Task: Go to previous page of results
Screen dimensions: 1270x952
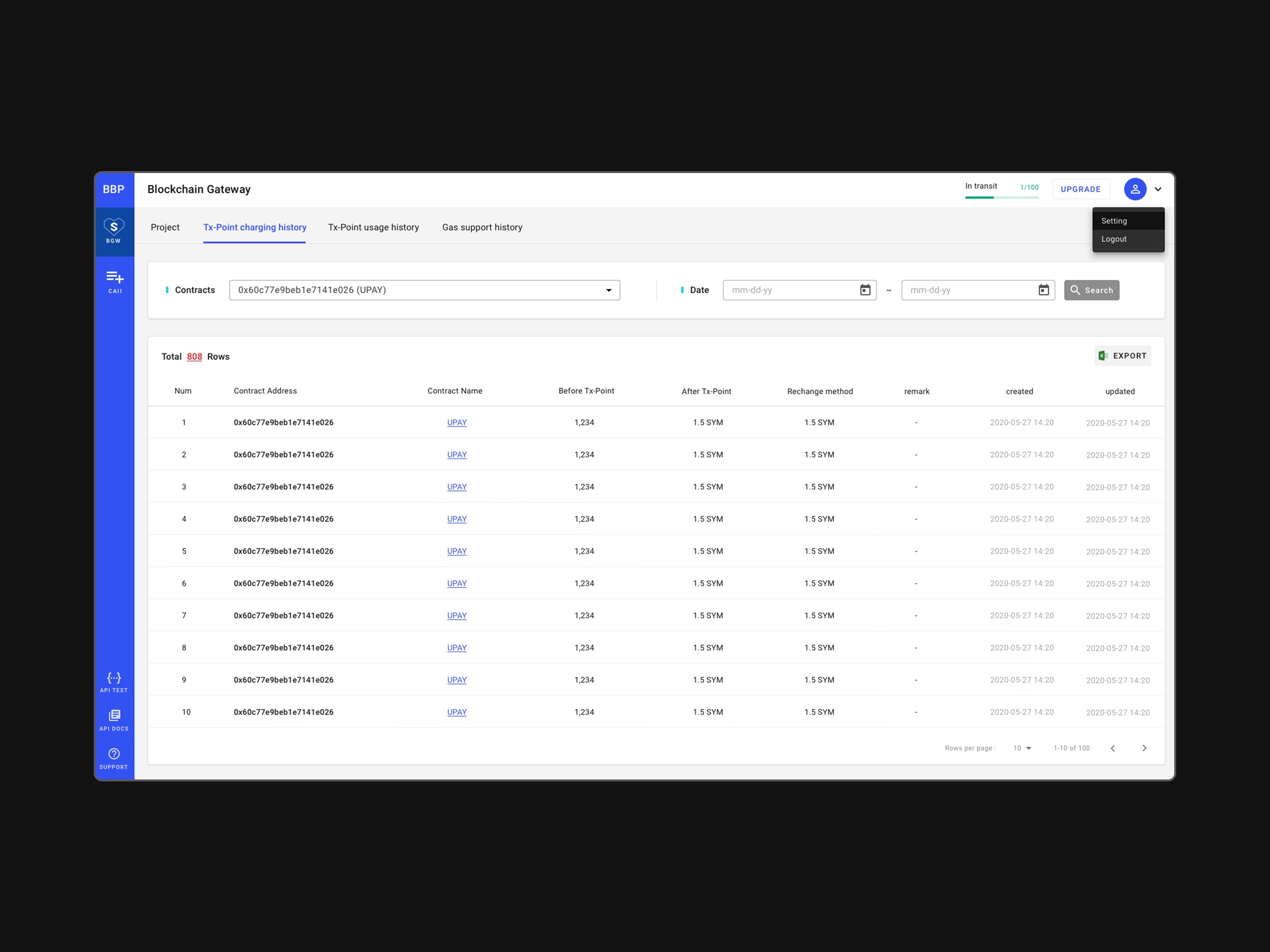Action: [x=1113, y=748]
